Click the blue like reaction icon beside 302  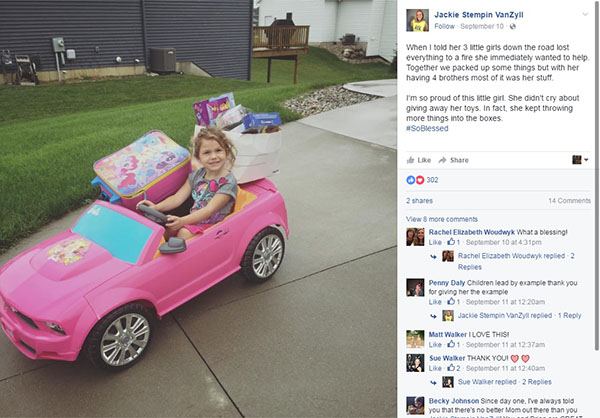coord(411,180)
